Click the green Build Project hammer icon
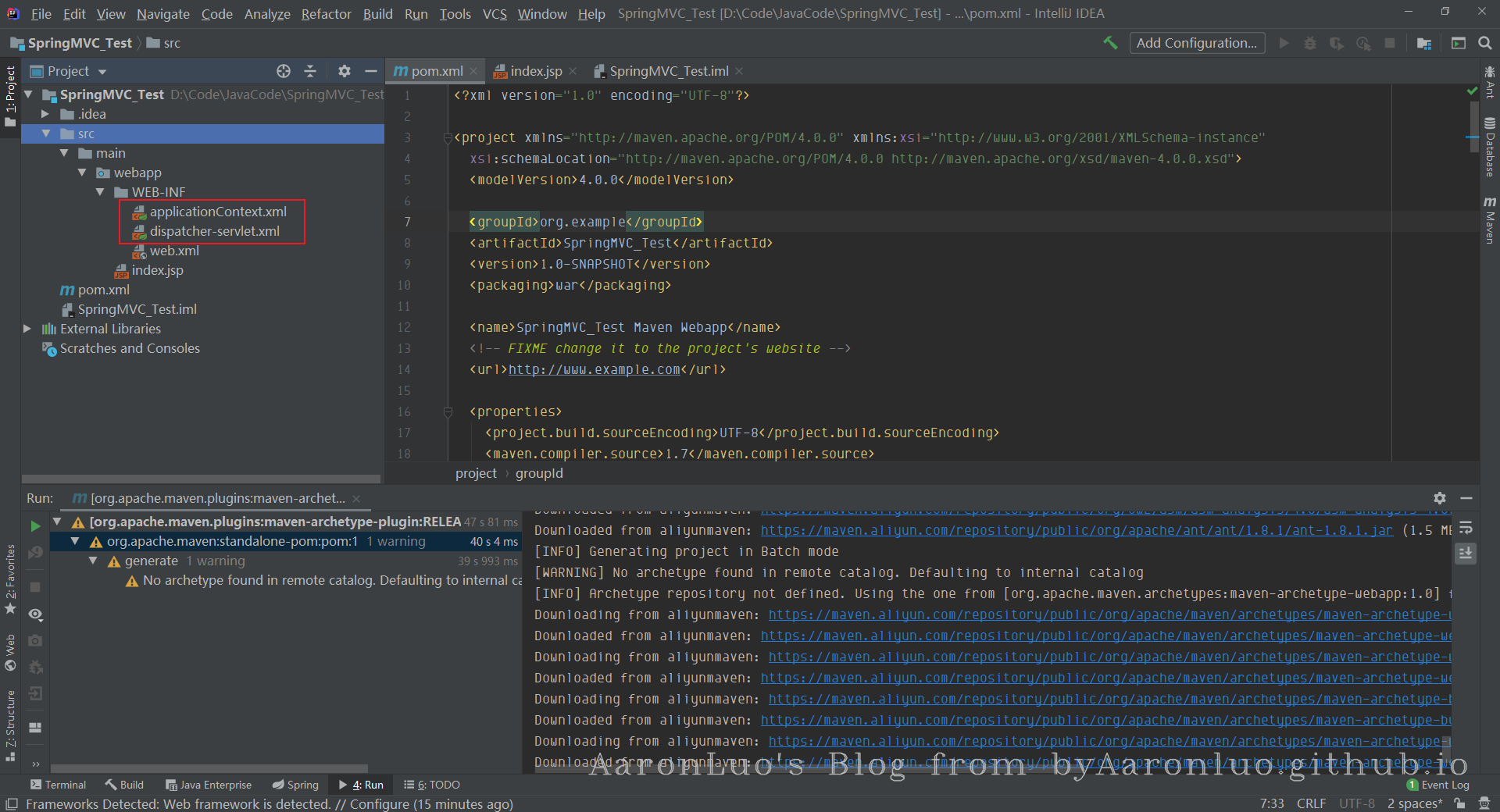 tap(1110, 43)
